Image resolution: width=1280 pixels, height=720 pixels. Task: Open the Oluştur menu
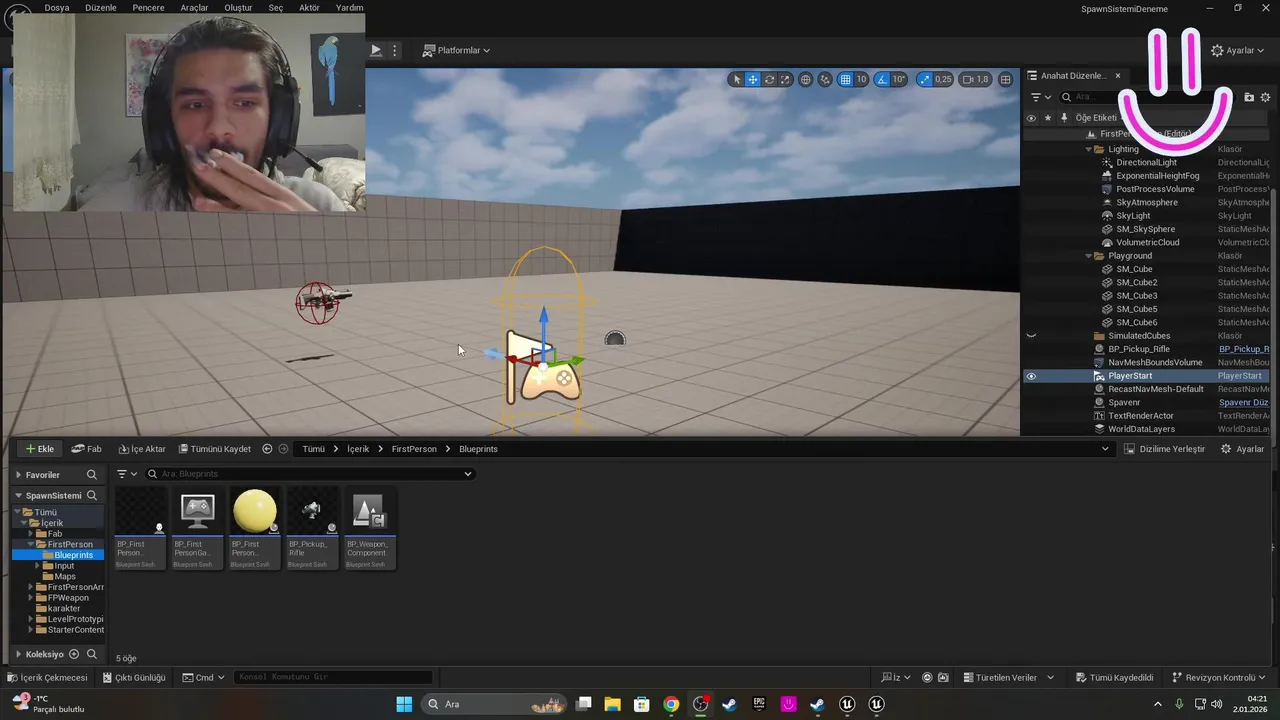[x=238, y=7]
